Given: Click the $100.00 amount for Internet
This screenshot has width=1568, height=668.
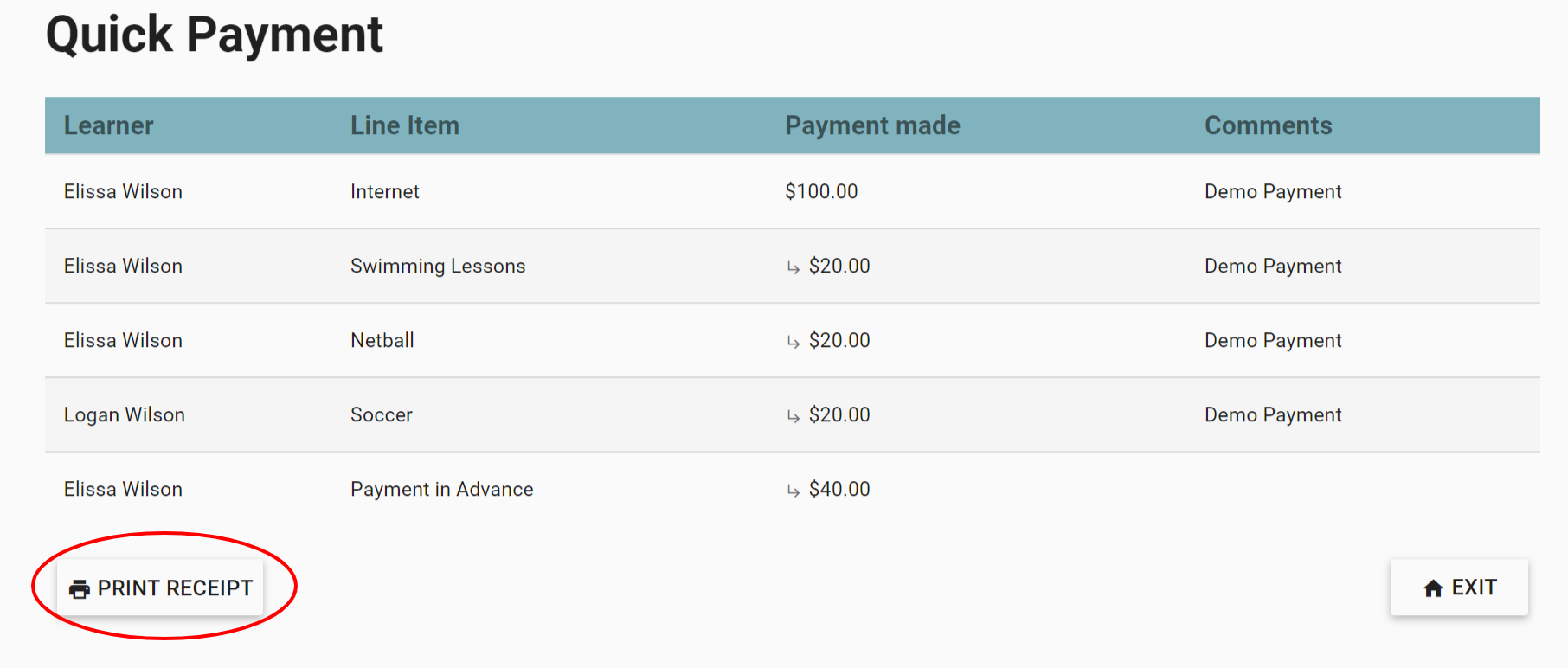Looking at the screenshot, I should 821,191.
